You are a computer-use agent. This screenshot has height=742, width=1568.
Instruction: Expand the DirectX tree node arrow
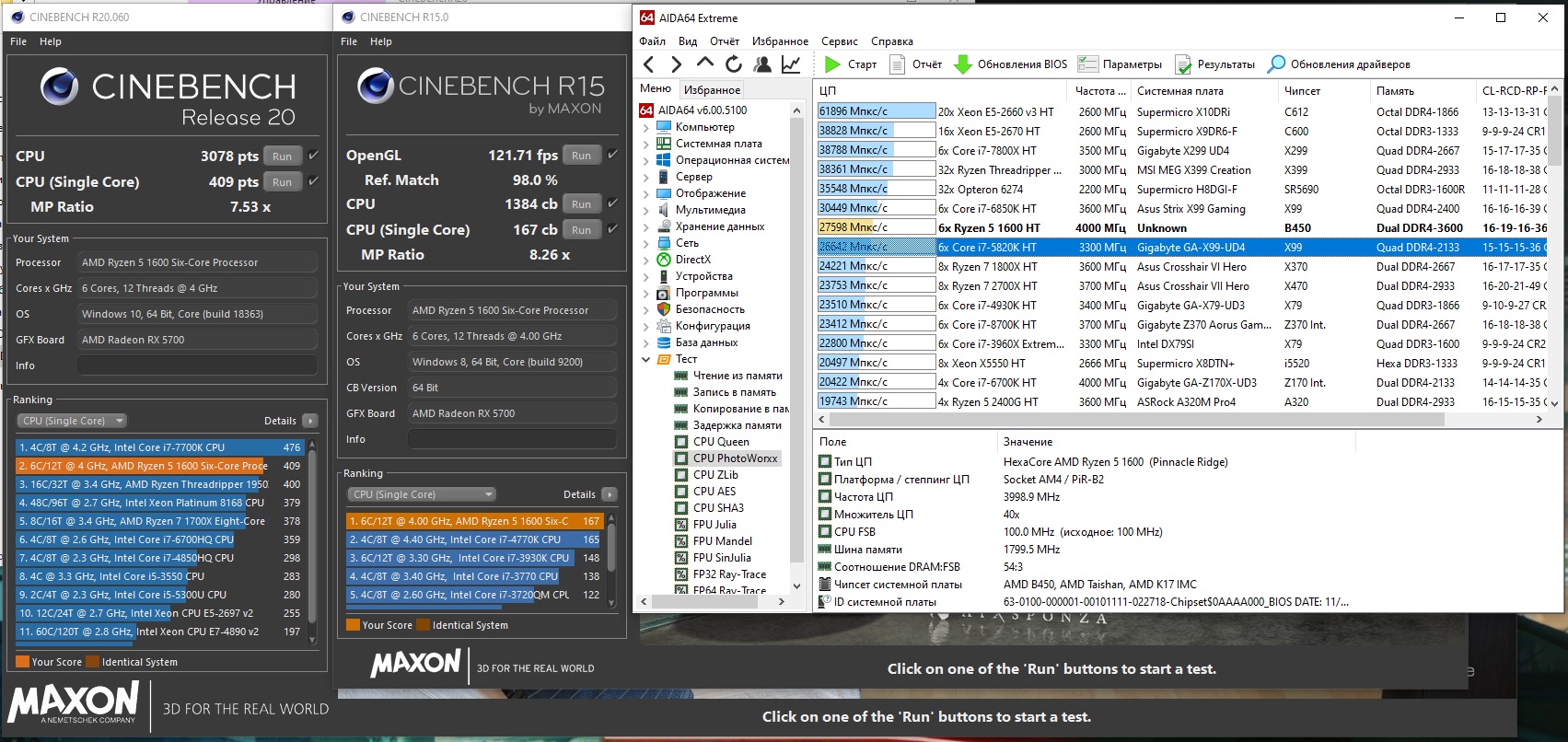(x=645, y=260)
